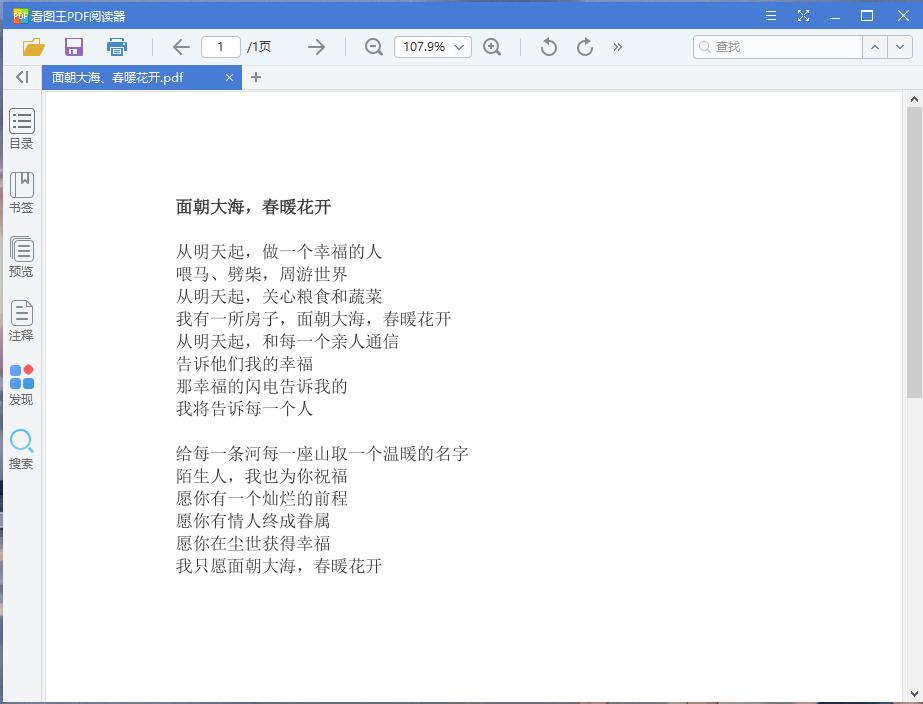923x704 pixels.
Task: Open the 目录 contents panel
Action: 22,128
